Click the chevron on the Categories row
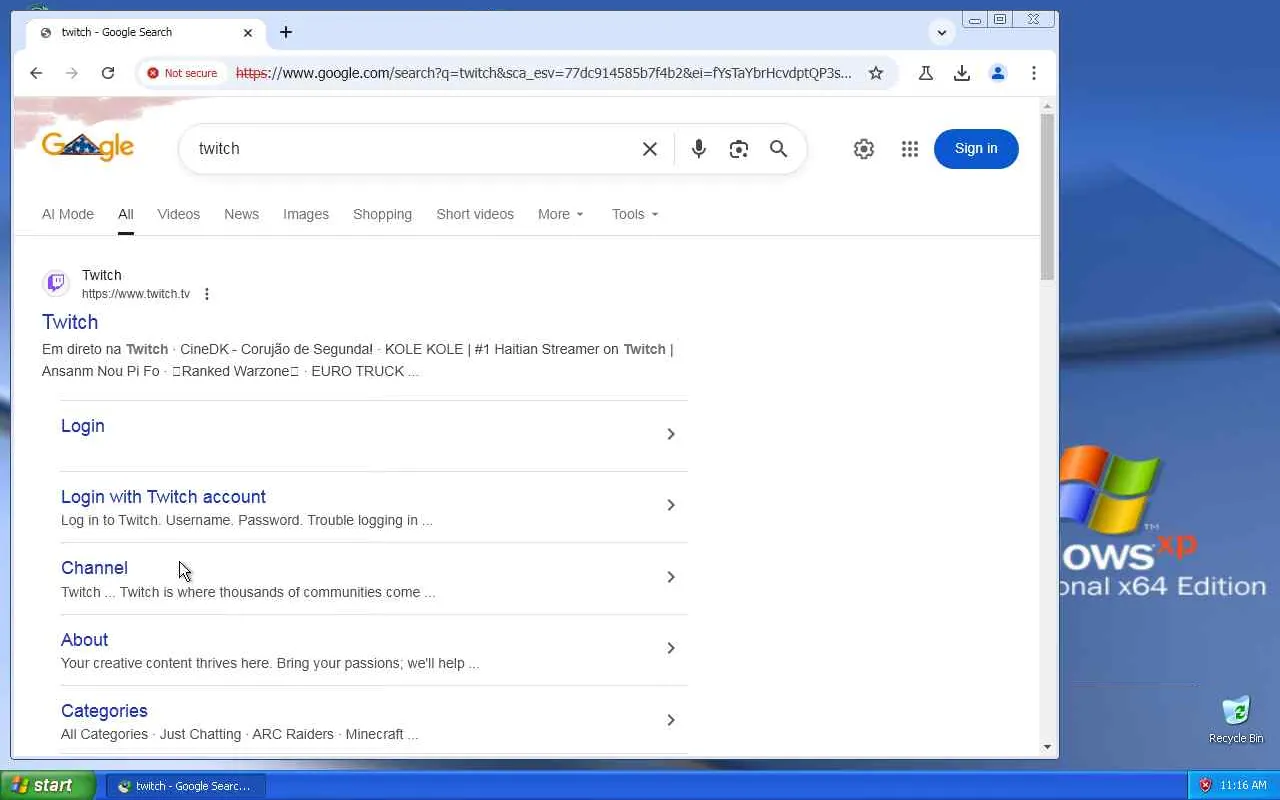The image size is (1280, 800). [x=671, y=720]
